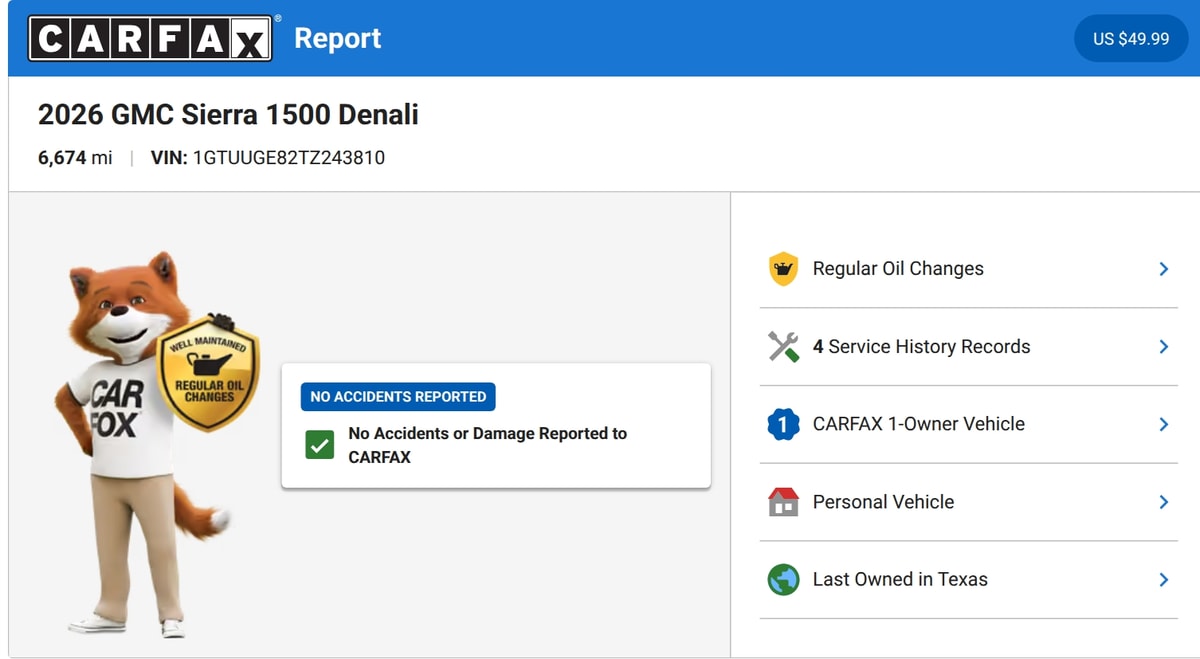Viewport: 1200px width, 659px height.
Task: Expand the Regular Oil Changes chevron
Action: pos(1163,269)
